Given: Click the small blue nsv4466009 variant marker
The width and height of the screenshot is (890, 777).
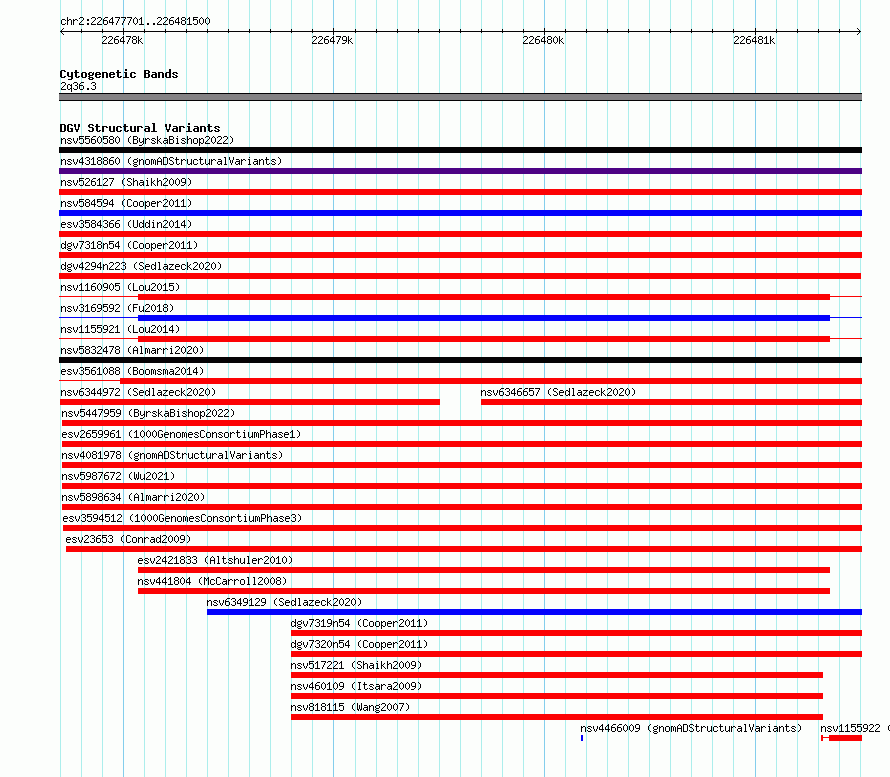Looking at the screenshot, I should click(x=582, y=738).
